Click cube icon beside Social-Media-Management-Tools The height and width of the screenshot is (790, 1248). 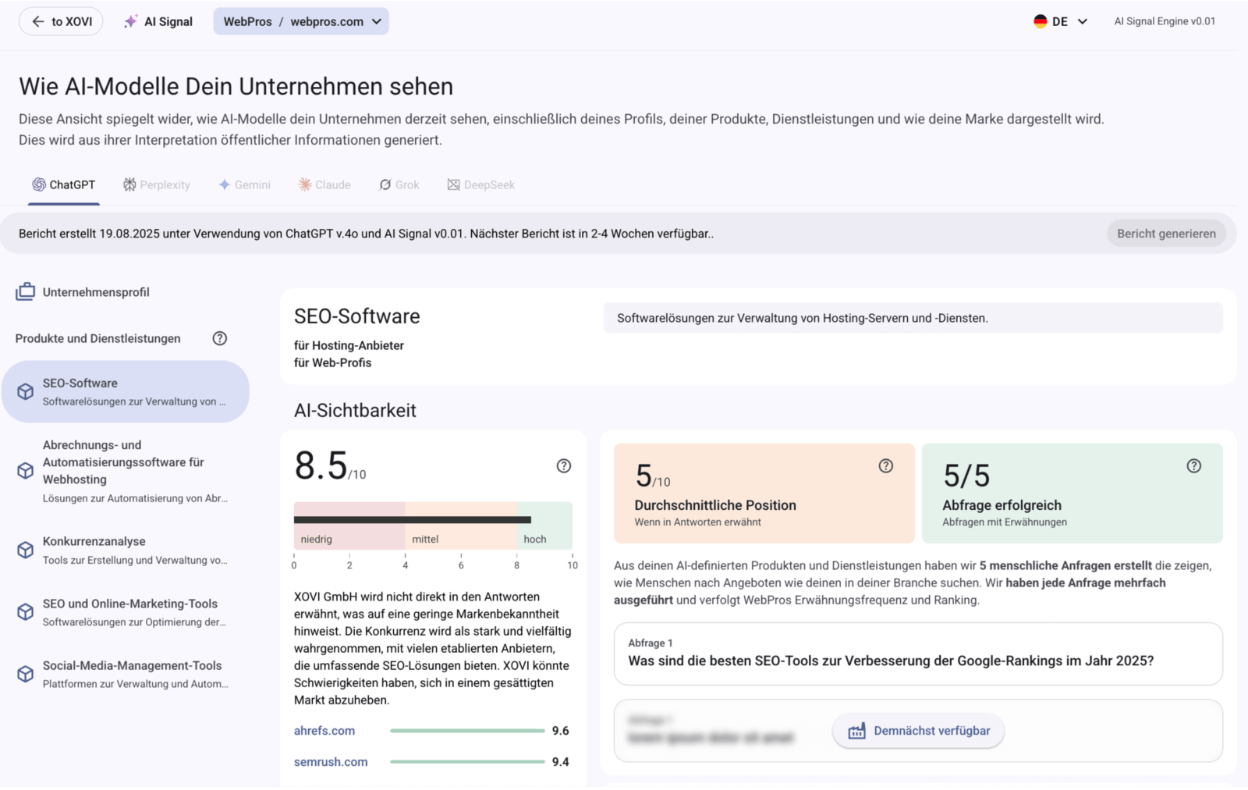click(x=26, y=674)
